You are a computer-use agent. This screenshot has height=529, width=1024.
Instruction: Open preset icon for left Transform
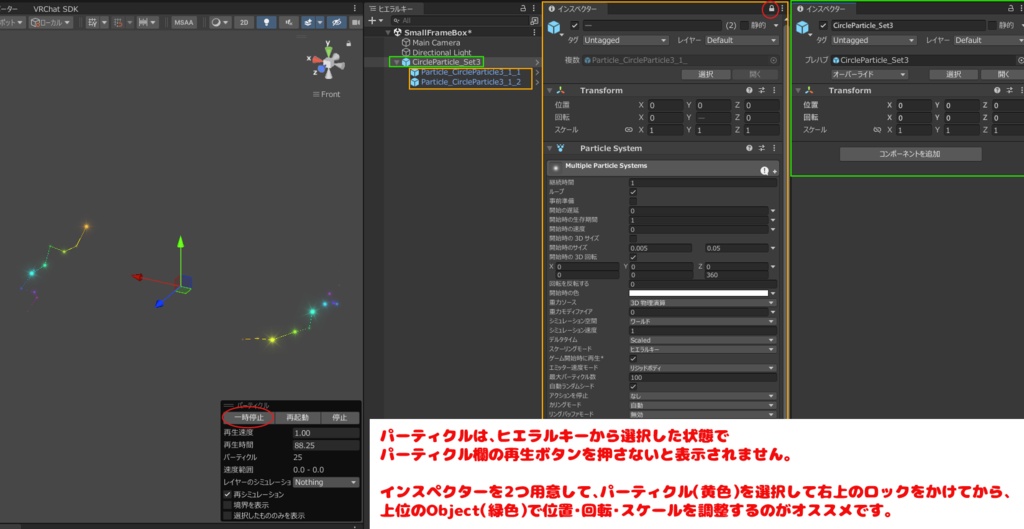[761, 91]
